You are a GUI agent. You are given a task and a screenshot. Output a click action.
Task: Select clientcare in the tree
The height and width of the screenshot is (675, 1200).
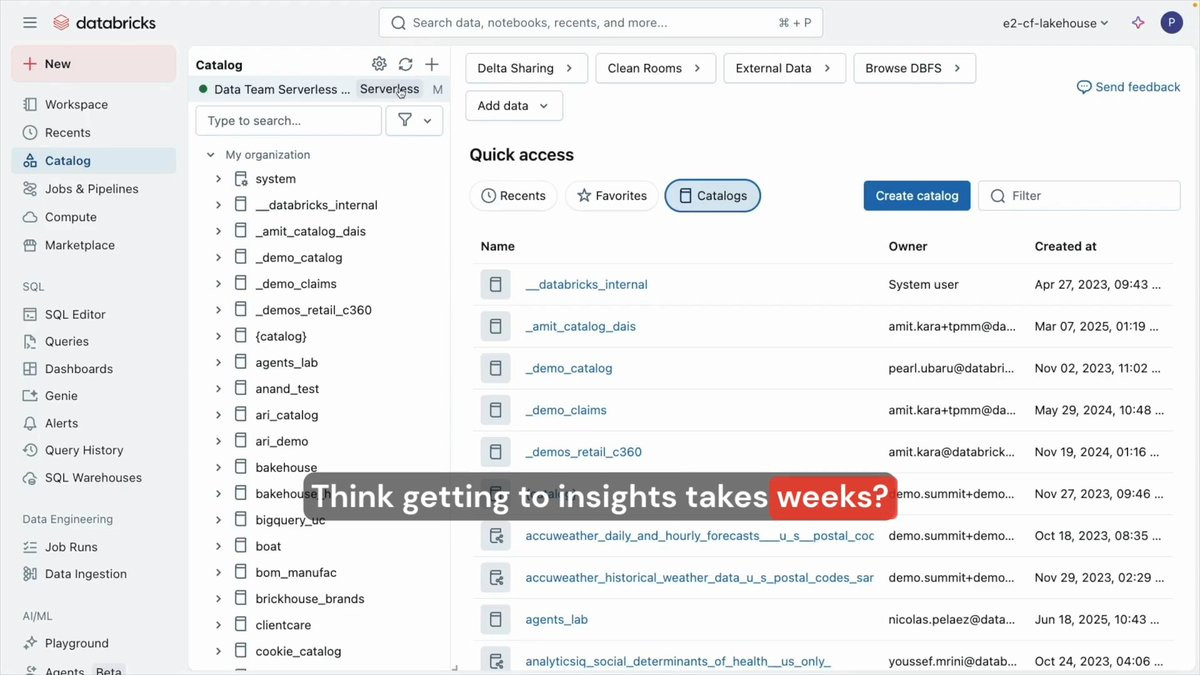point(283,625)
